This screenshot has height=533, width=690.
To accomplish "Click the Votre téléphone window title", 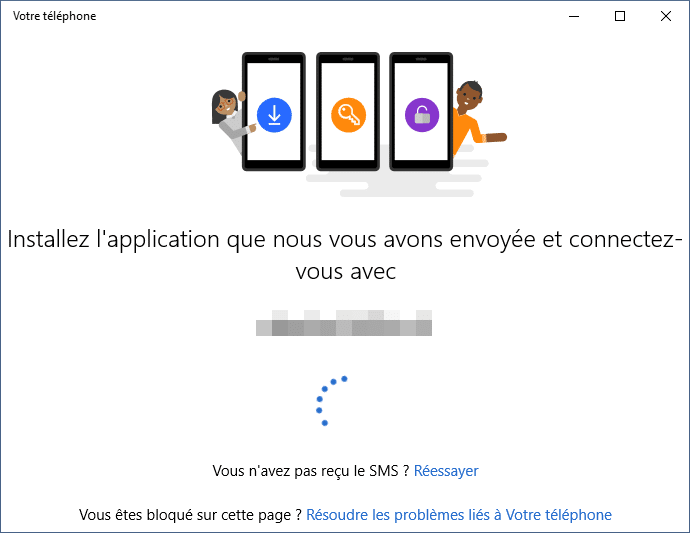I will click(x=55, y=16).
